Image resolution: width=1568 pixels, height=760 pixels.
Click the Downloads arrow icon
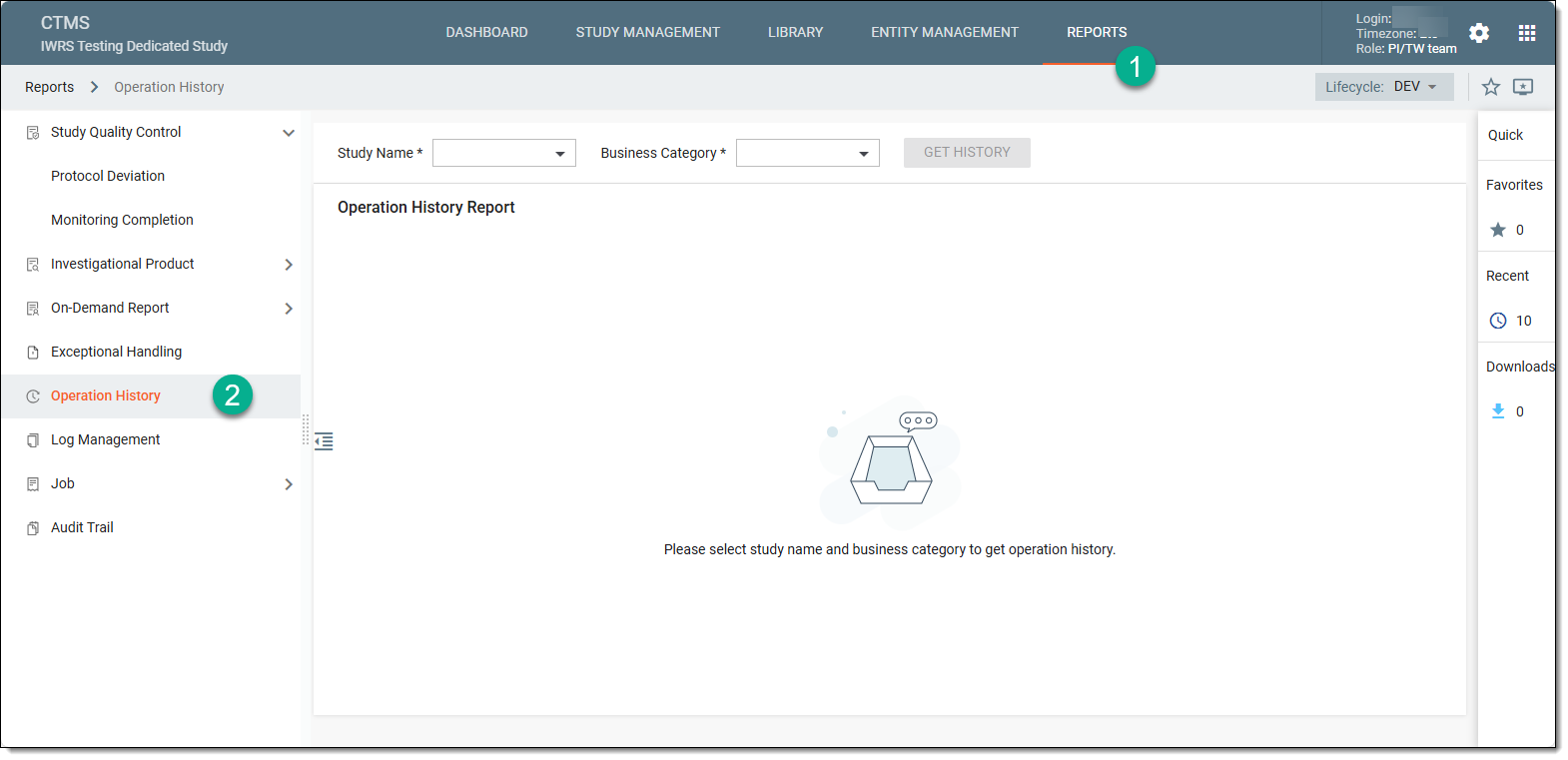pyautogui.click(x=1498, y=411)
